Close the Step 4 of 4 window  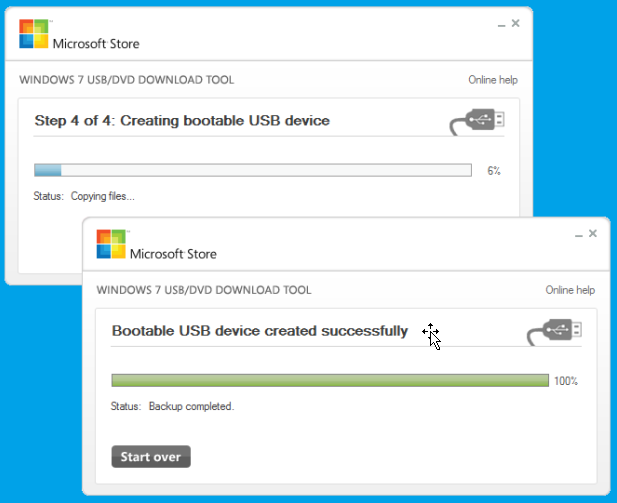516,23
